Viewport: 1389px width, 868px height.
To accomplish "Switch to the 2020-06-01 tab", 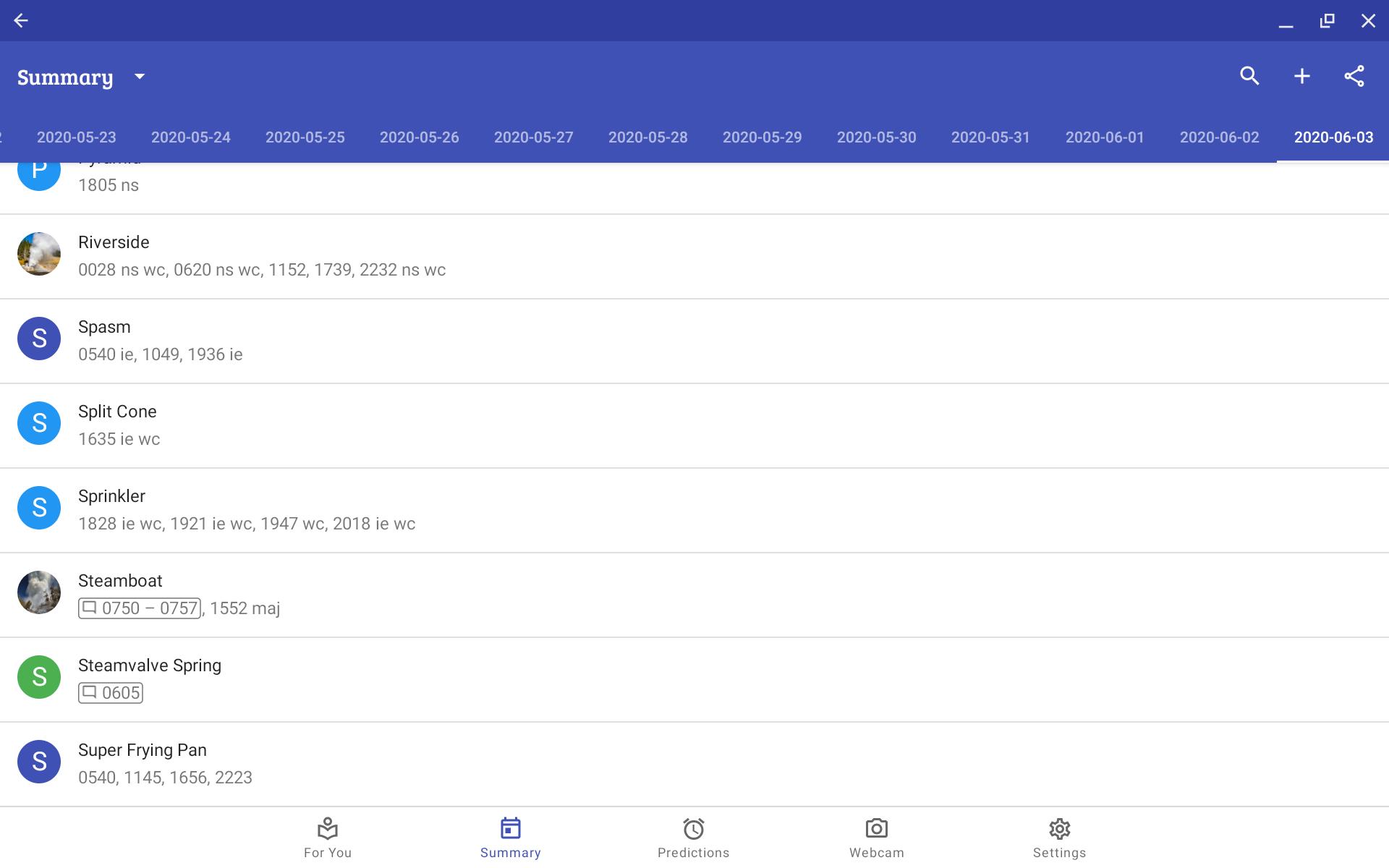I will 1105,137.
